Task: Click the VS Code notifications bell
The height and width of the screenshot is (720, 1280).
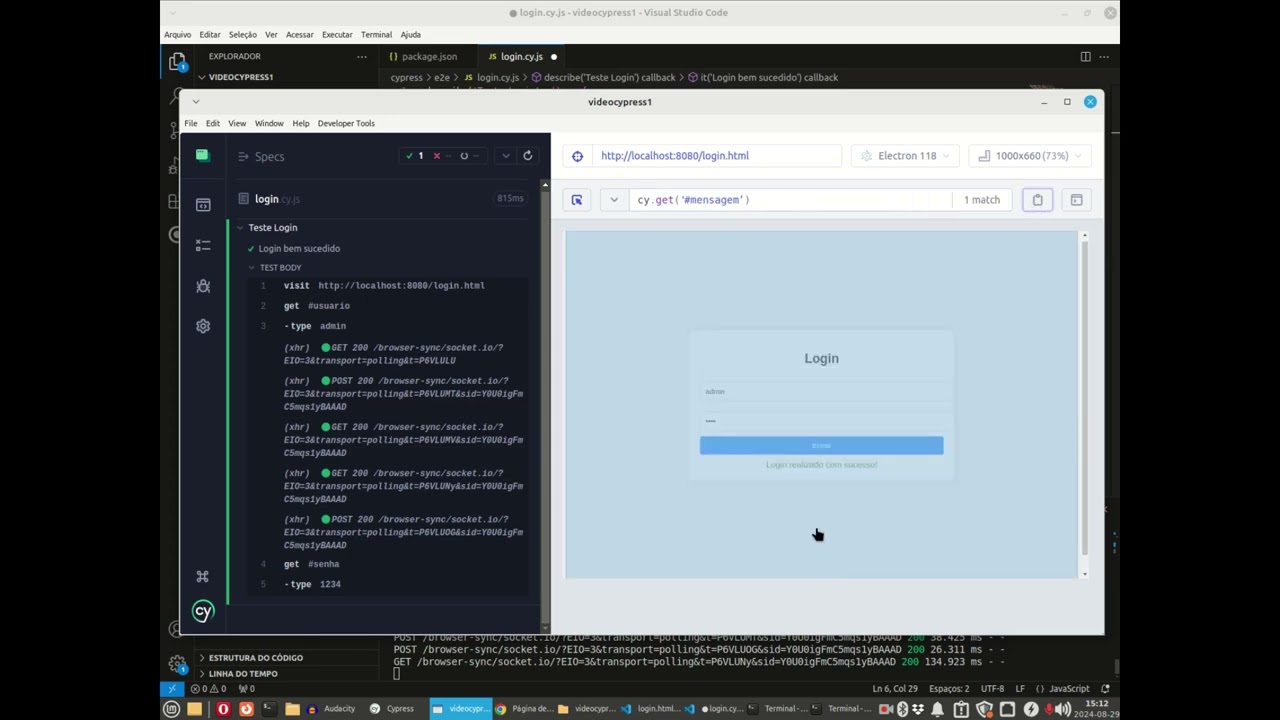Action: (1105, 689)
